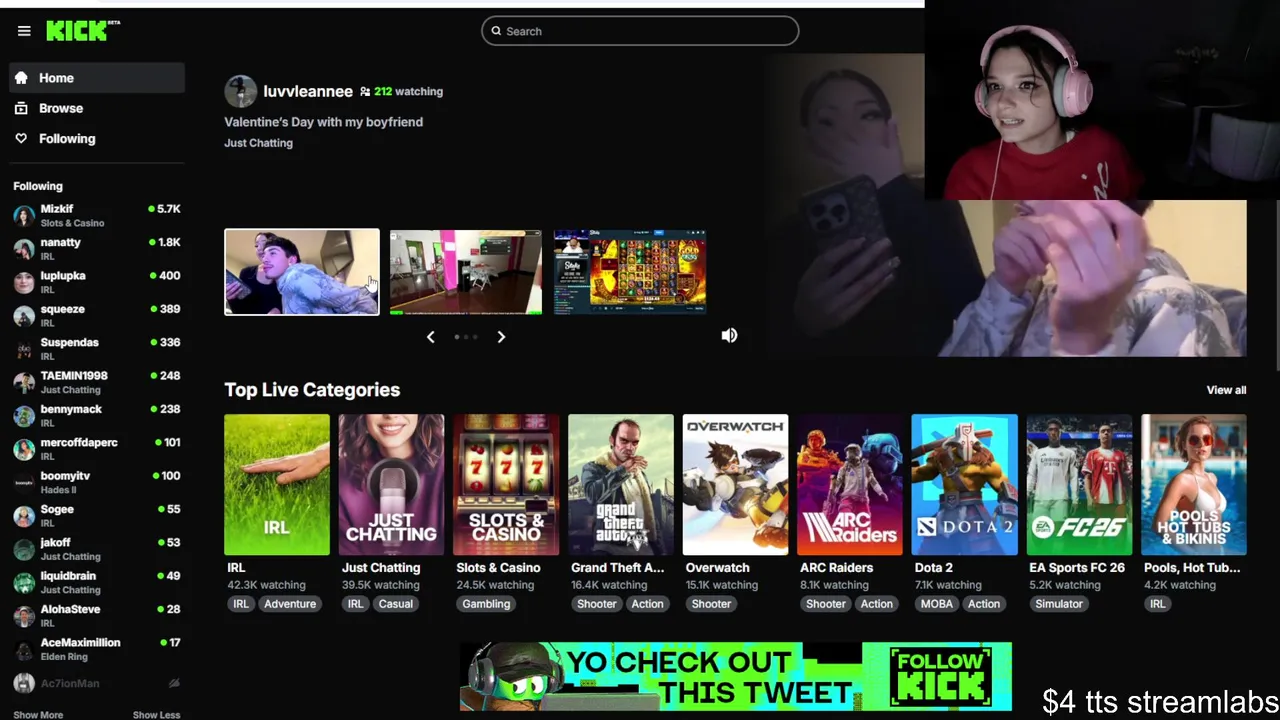Open the luvvleannee channel name link
Image resolution: width=1280 pixels, height=720 pixels.
point(307,91)
